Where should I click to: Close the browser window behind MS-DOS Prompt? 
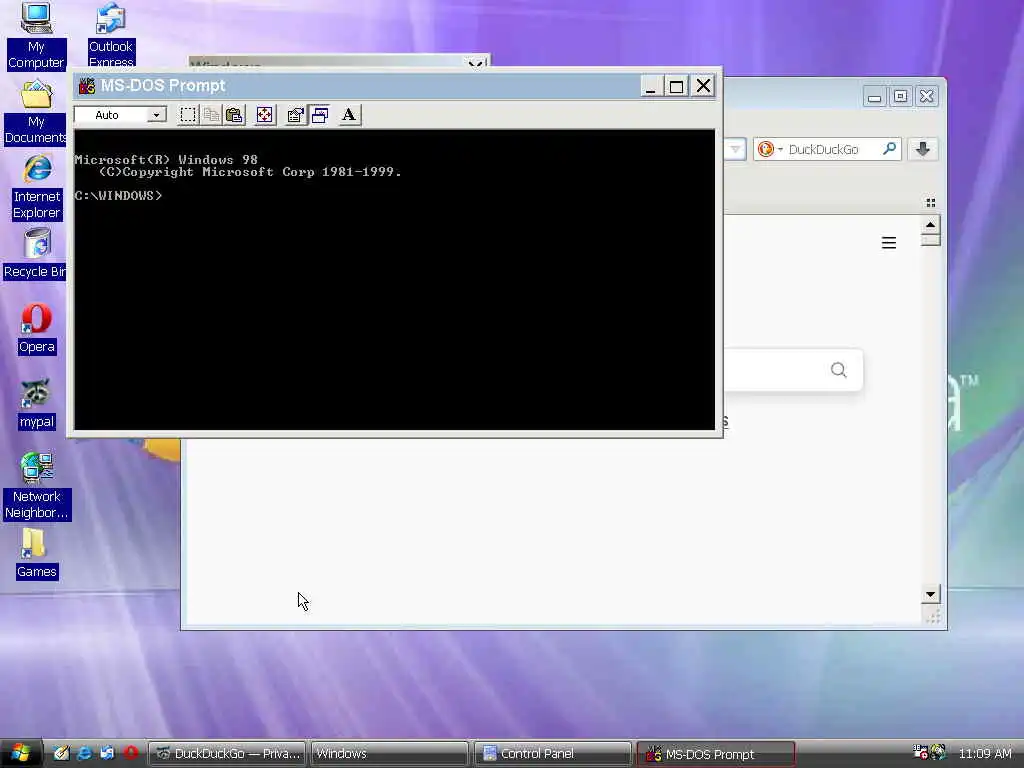[x=926, y=97]
